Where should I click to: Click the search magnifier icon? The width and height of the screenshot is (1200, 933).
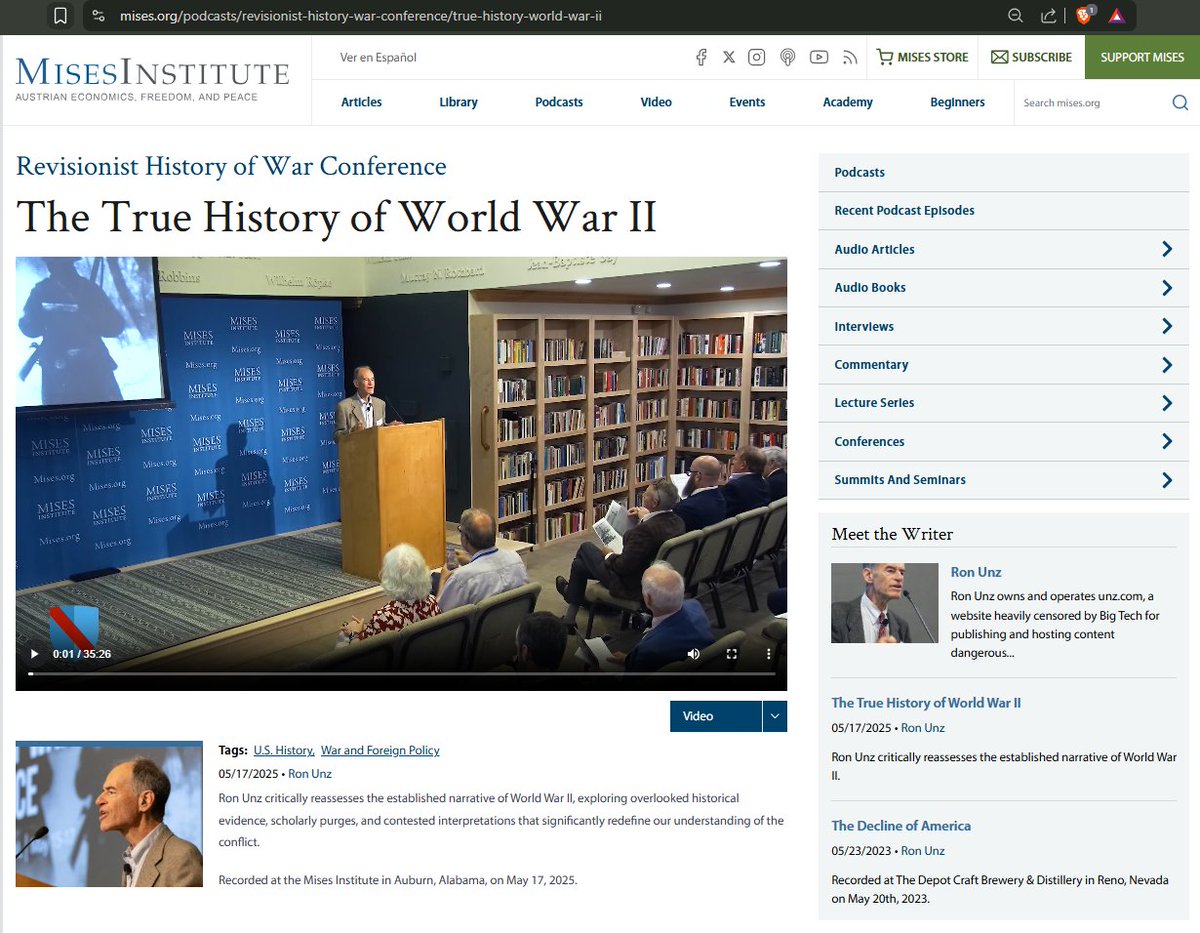(1180, 102)
